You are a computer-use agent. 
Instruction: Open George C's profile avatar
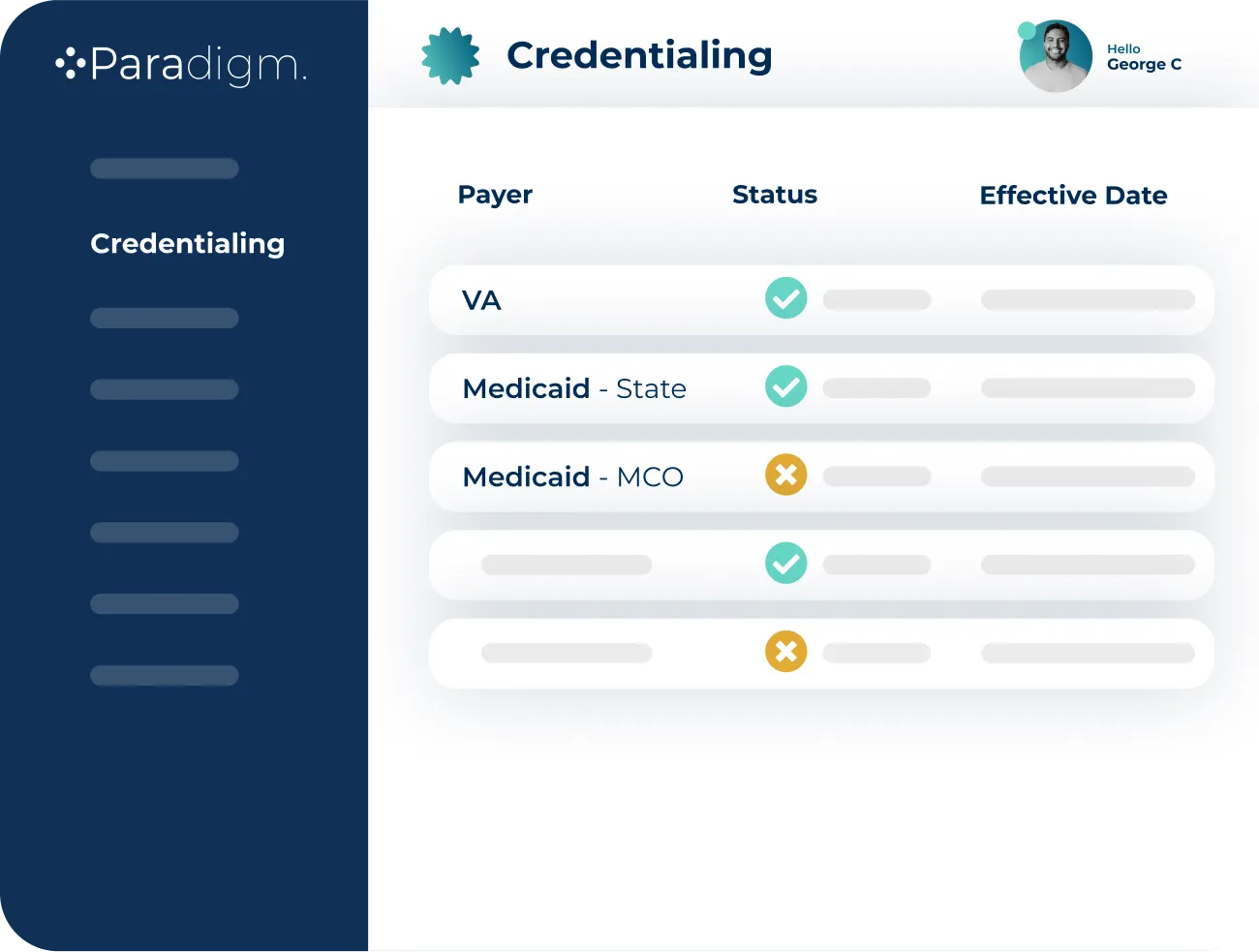[x=1056, y=57]
